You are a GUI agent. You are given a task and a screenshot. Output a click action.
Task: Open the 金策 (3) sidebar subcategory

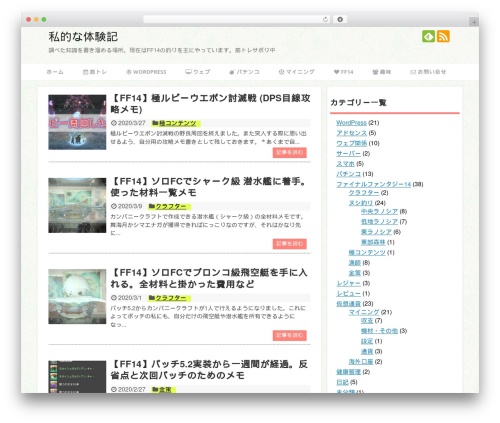(x=355, y=273)
